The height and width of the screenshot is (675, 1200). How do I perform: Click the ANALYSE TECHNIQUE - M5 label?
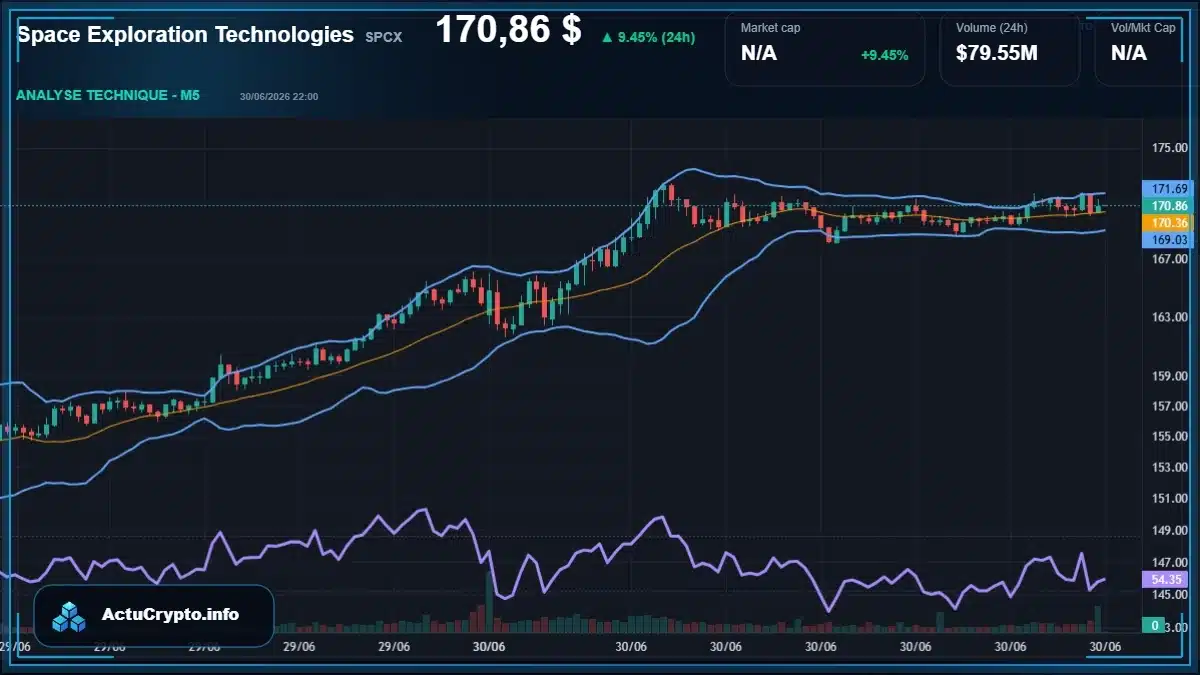click(108, 96)
